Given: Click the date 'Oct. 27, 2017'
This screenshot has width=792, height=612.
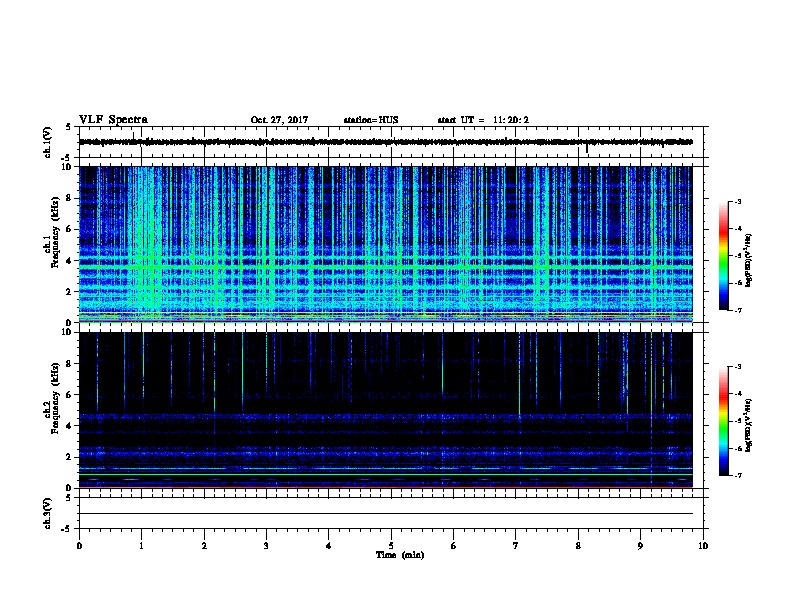Looking at the screenshot, I should point(279,120).
